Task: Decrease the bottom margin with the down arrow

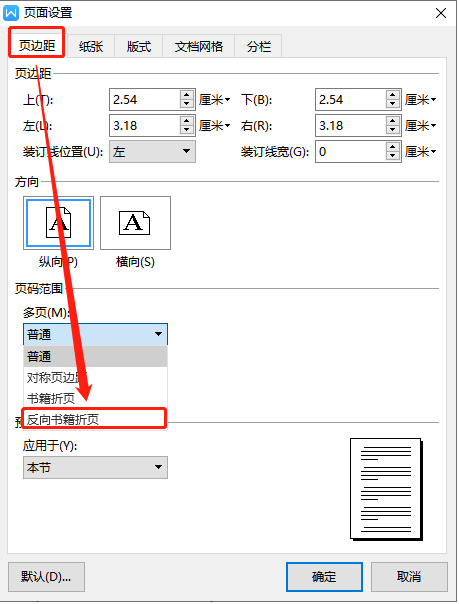Action: pos(392,104)
